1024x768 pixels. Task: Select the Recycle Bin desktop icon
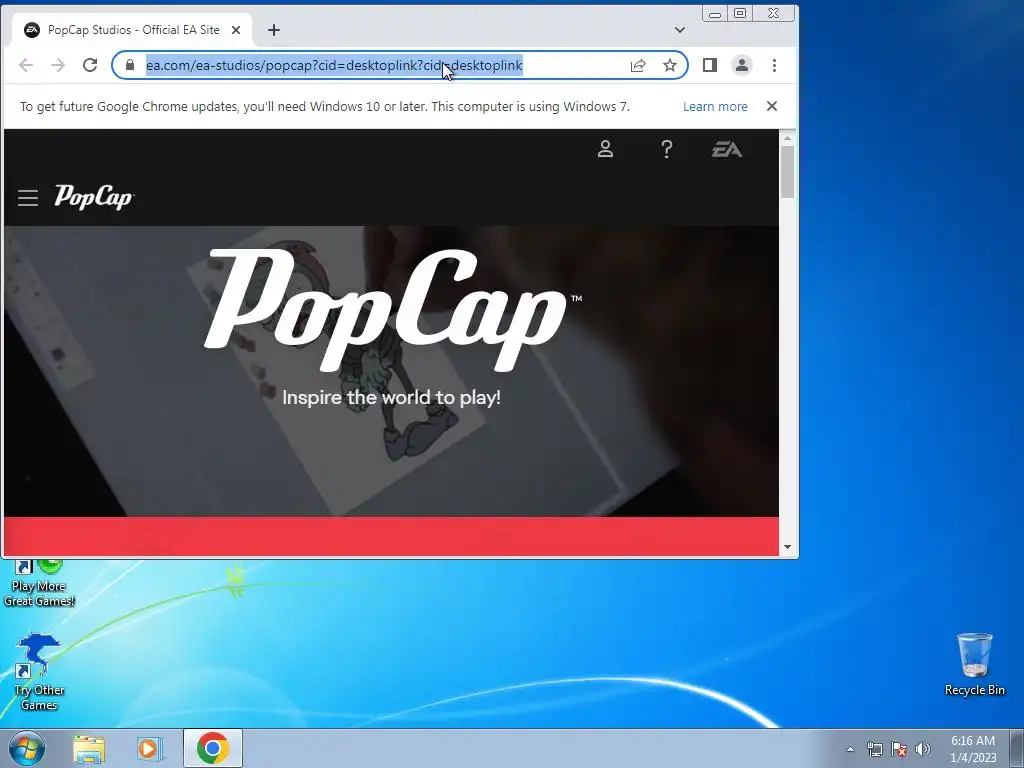point(974,664)
